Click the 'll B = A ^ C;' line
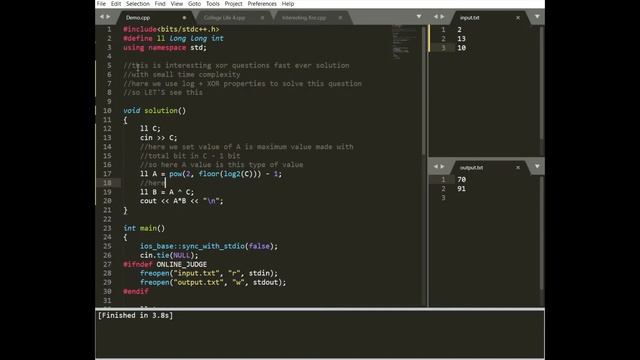 167,192
